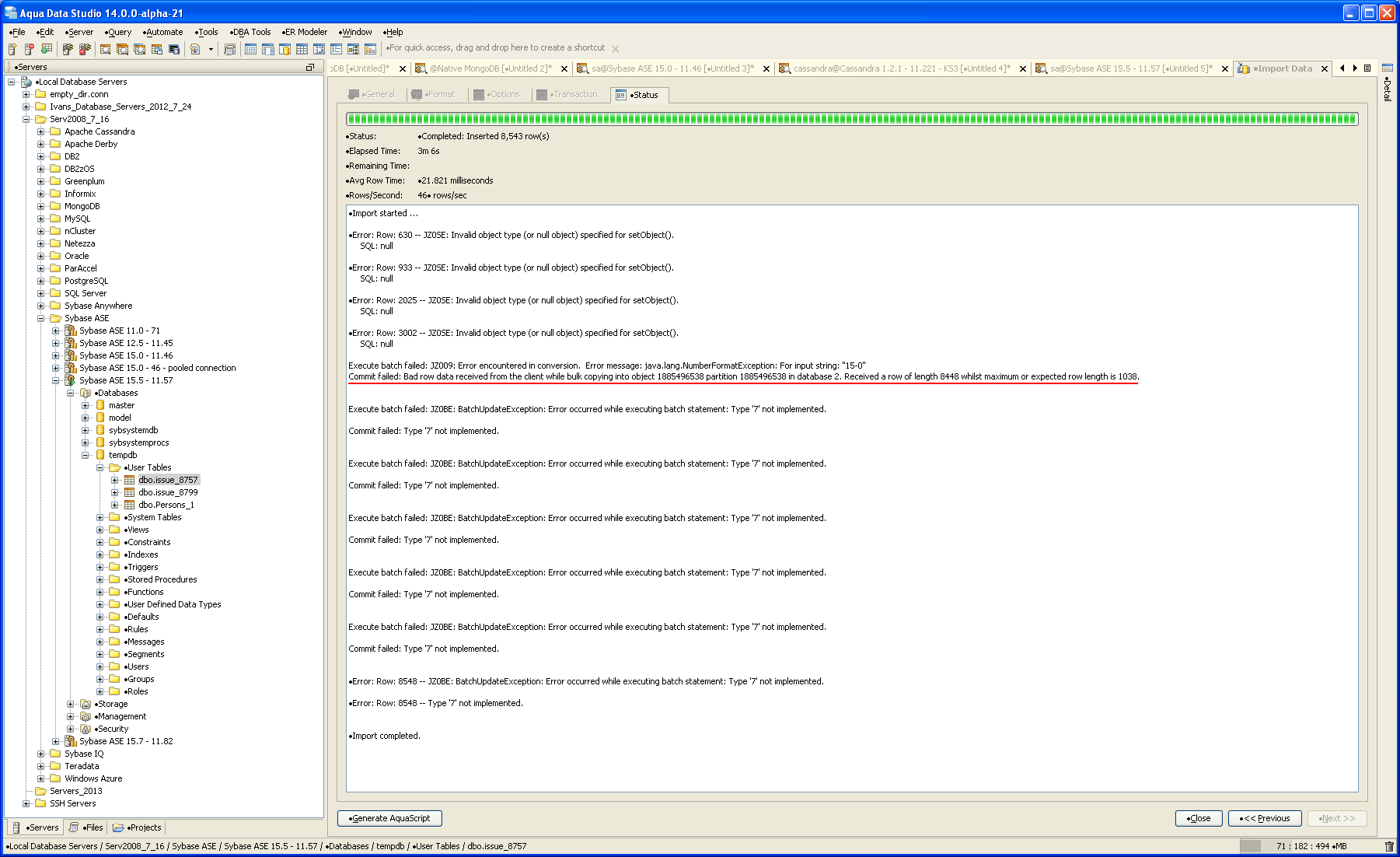Close the Cassandra Untitled 4 tab
This screenshot has width=1400, height=857.
tap(1023, 68)
